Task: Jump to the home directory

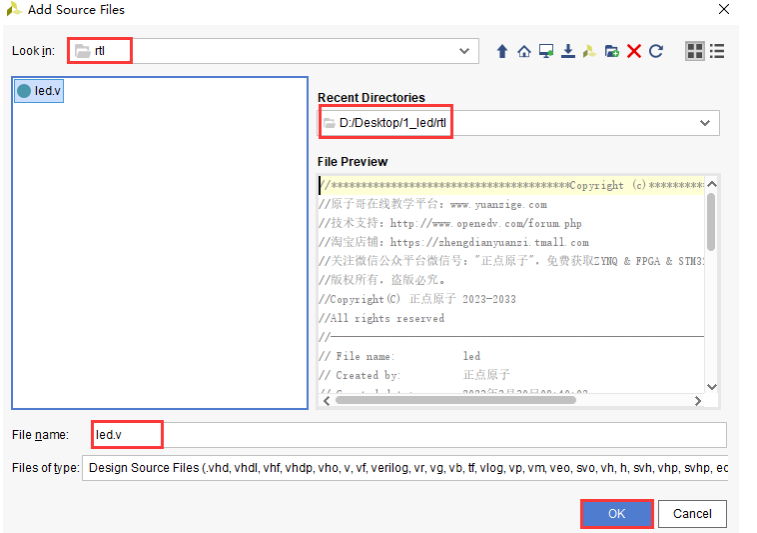Action: click(524, 51)
